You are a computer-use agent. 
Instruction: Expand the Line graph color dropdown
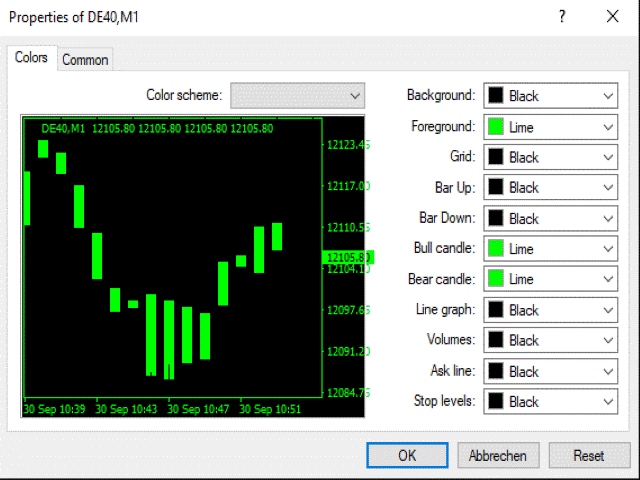(551, 310)
